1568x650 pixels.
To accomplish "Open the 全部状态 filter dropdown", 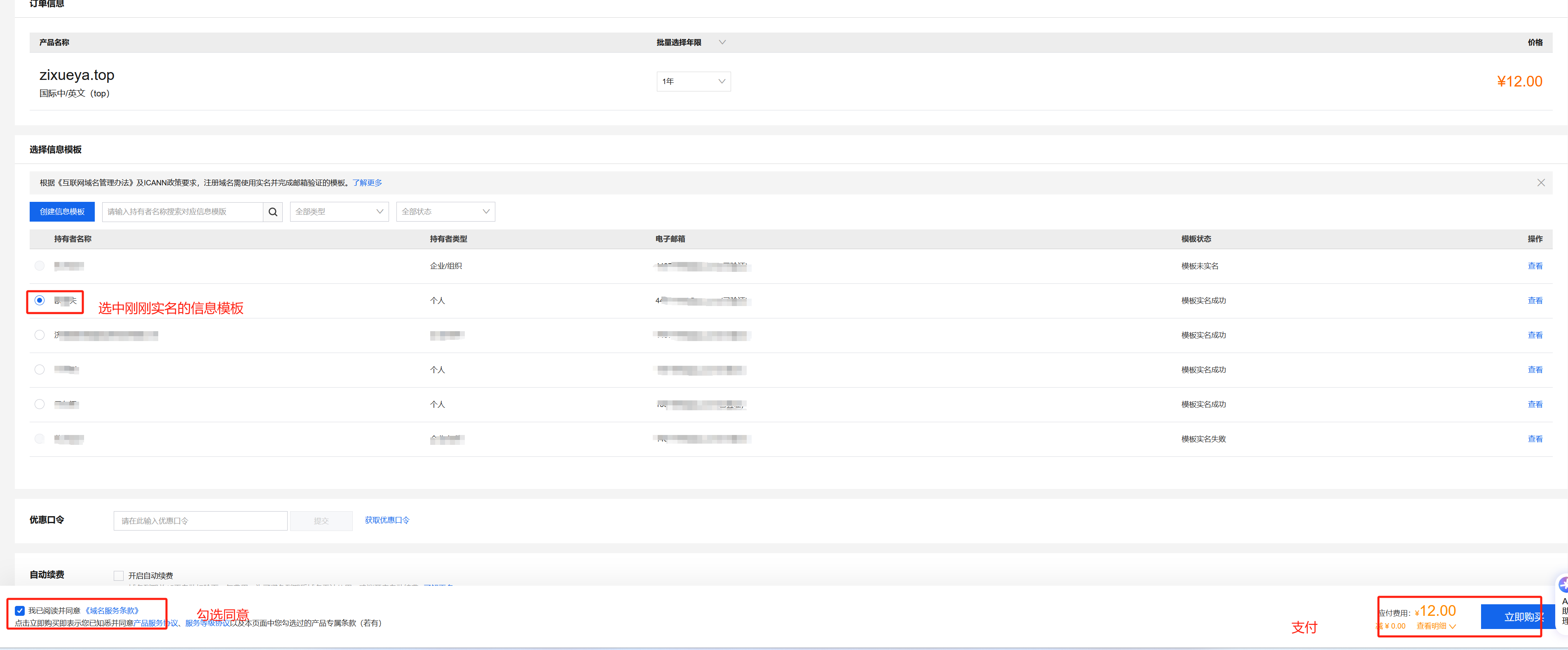I will pos(445,212).
